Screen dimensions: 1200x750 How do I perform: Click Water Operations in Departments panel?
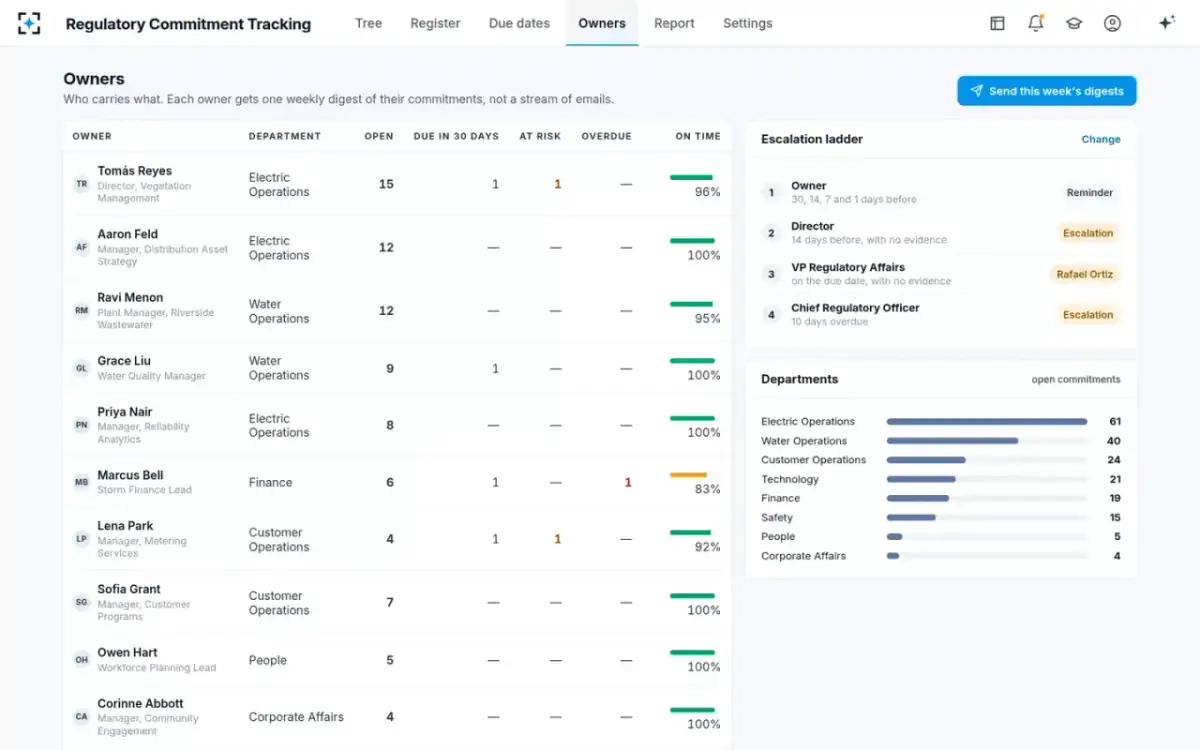coord(804,441)
